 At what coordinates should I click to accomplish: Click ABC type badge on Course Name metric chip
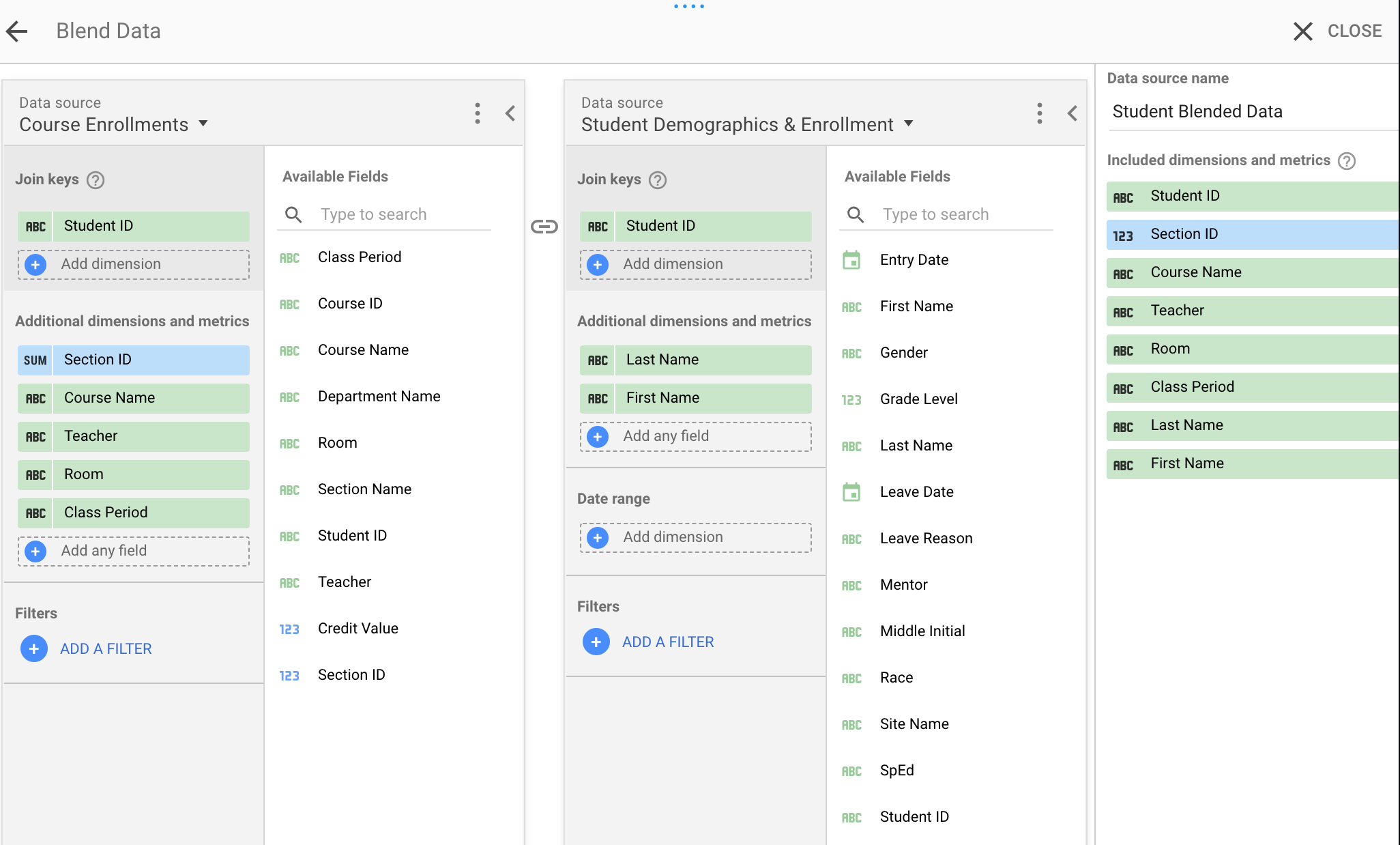35,398
